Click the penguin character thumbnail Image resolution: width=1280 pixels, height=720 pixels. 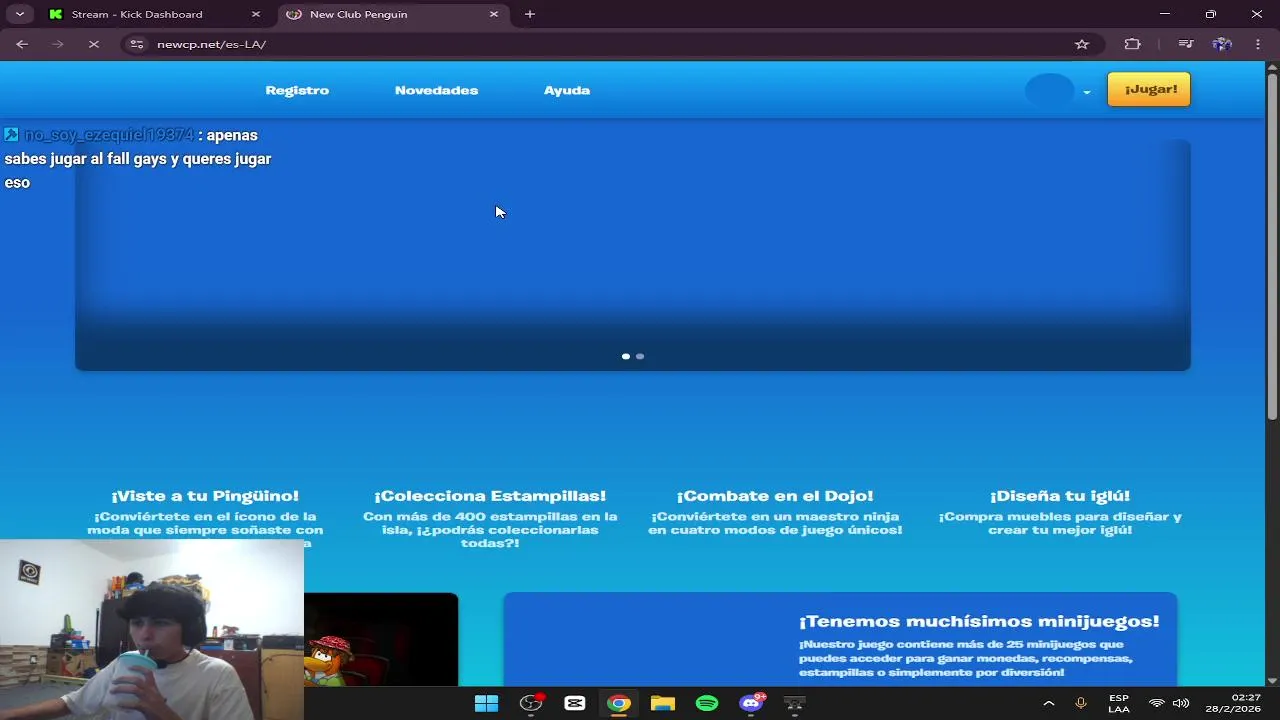(x=381, y=640)
